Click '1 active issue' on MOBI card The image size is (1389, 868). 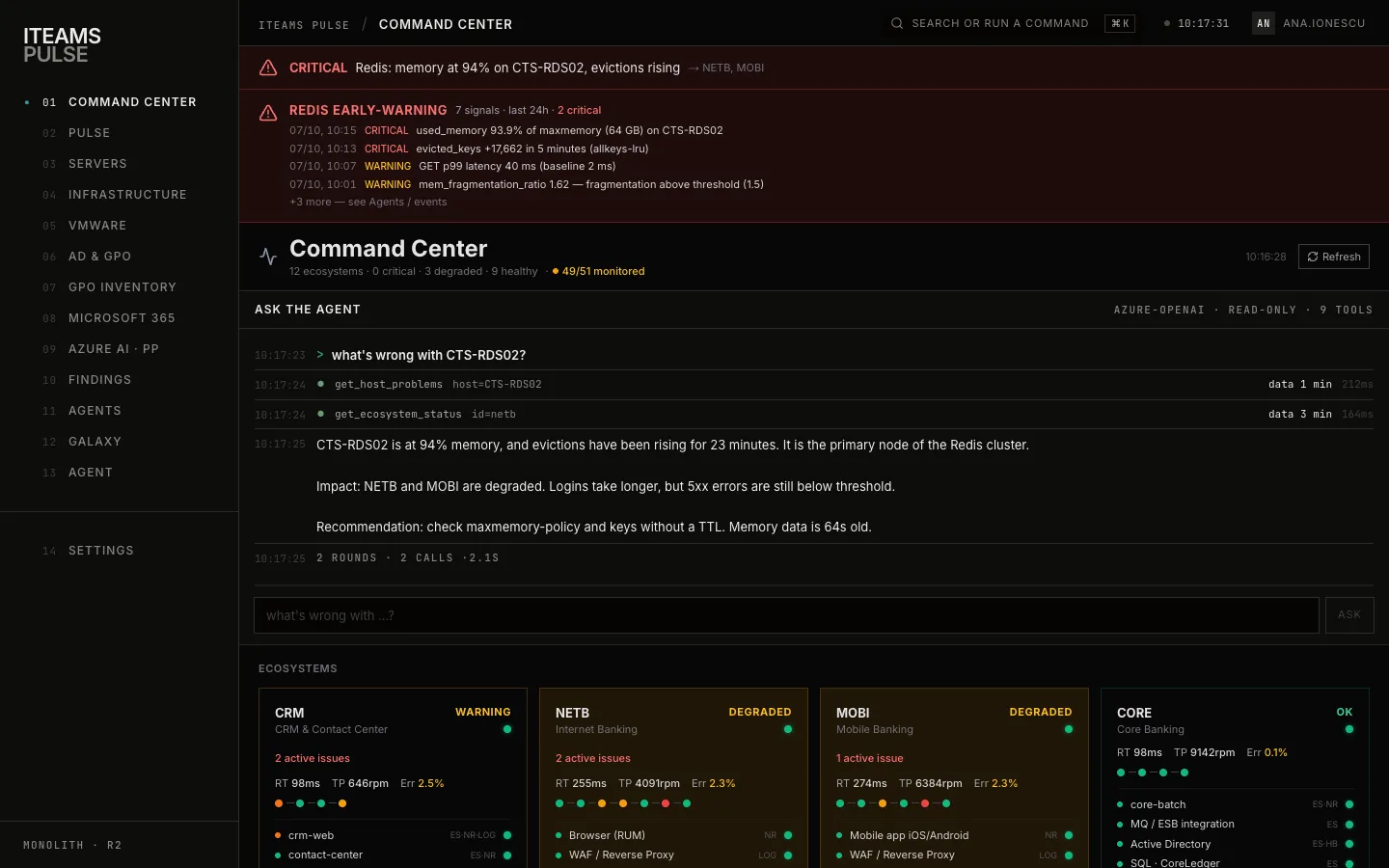click(x=870, y=758)
